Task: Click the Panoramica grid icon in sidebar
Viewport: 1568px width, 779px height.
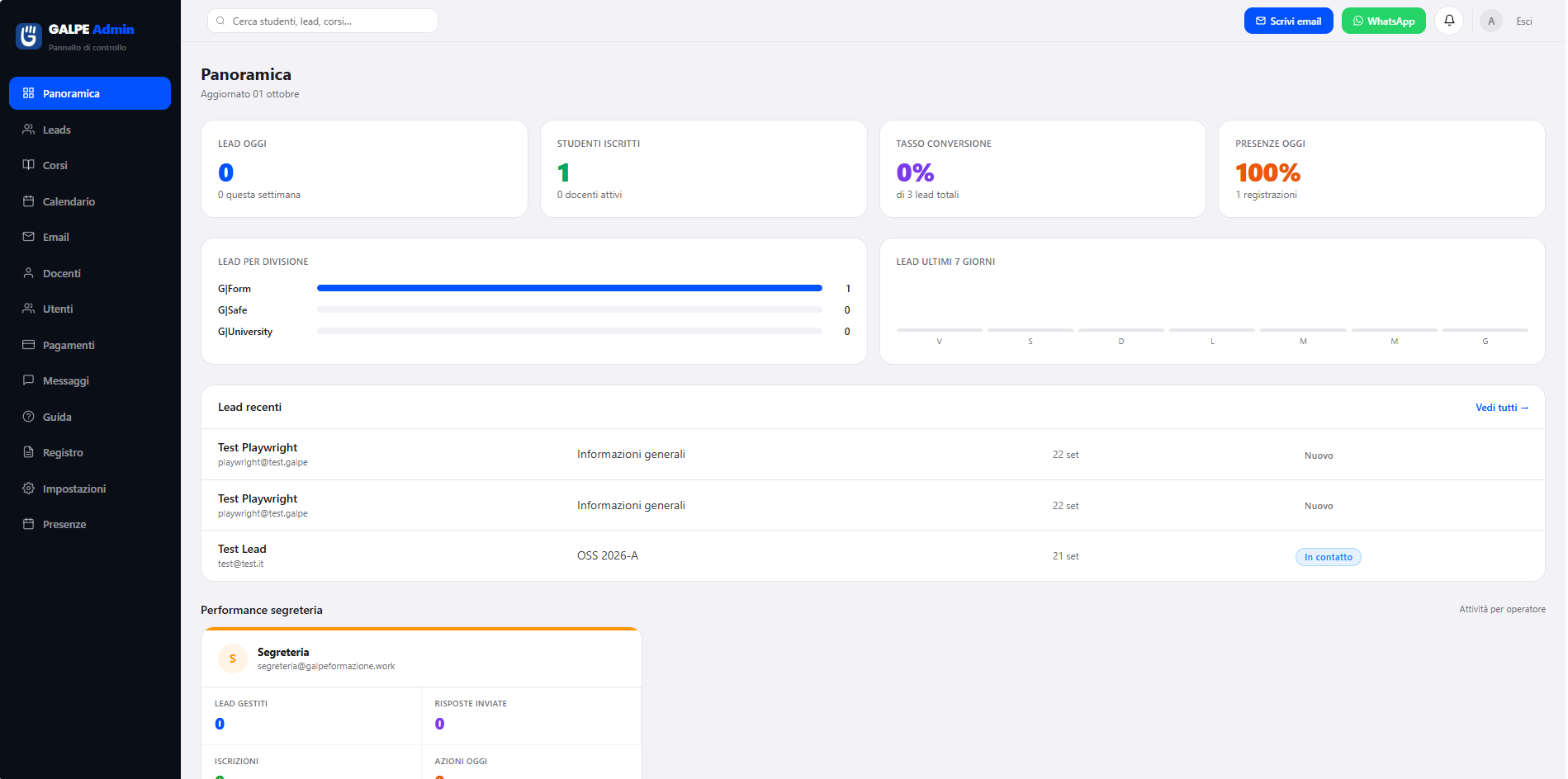Action: tap(28, 93)
